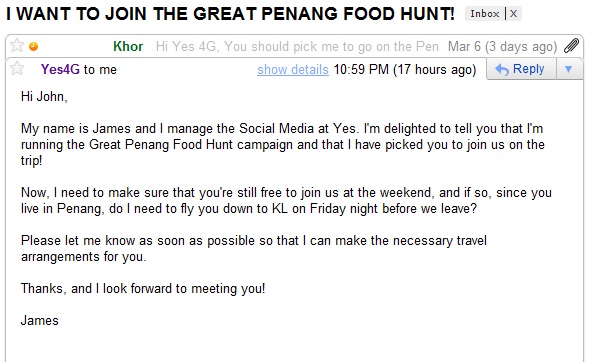Image resolution: width=590 pixels, height=362 pixels.
Task: Click the paperclip attachment icon
Action: (571, 46)
